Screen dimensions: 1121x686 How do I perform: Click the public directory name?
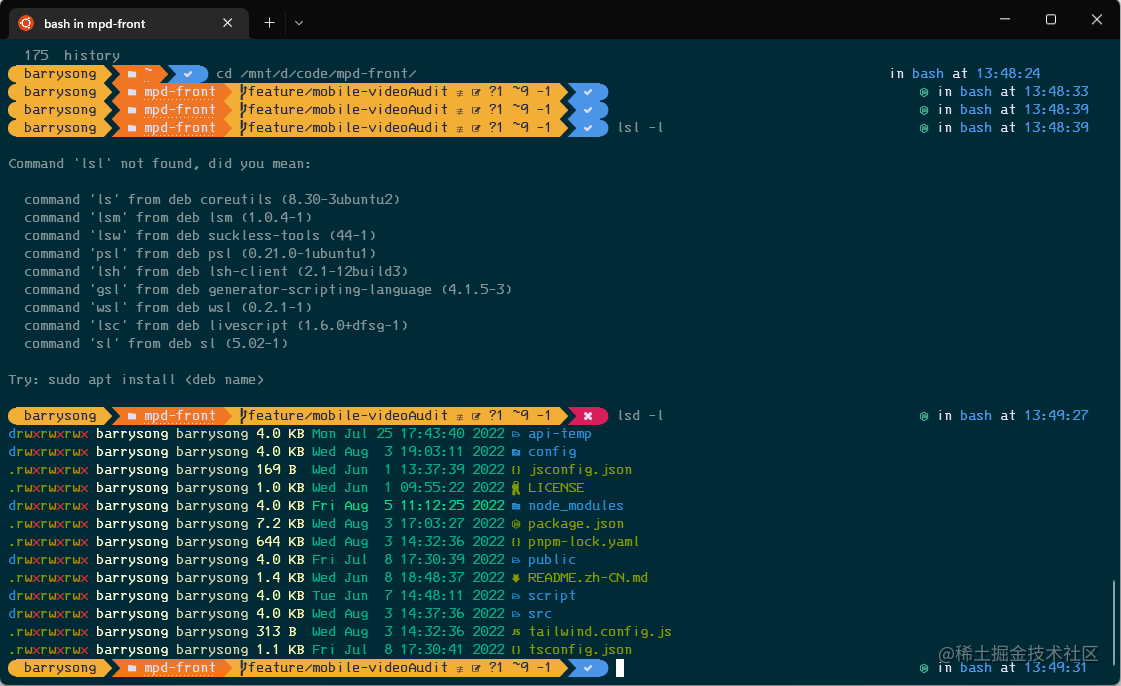click(552, 560)
